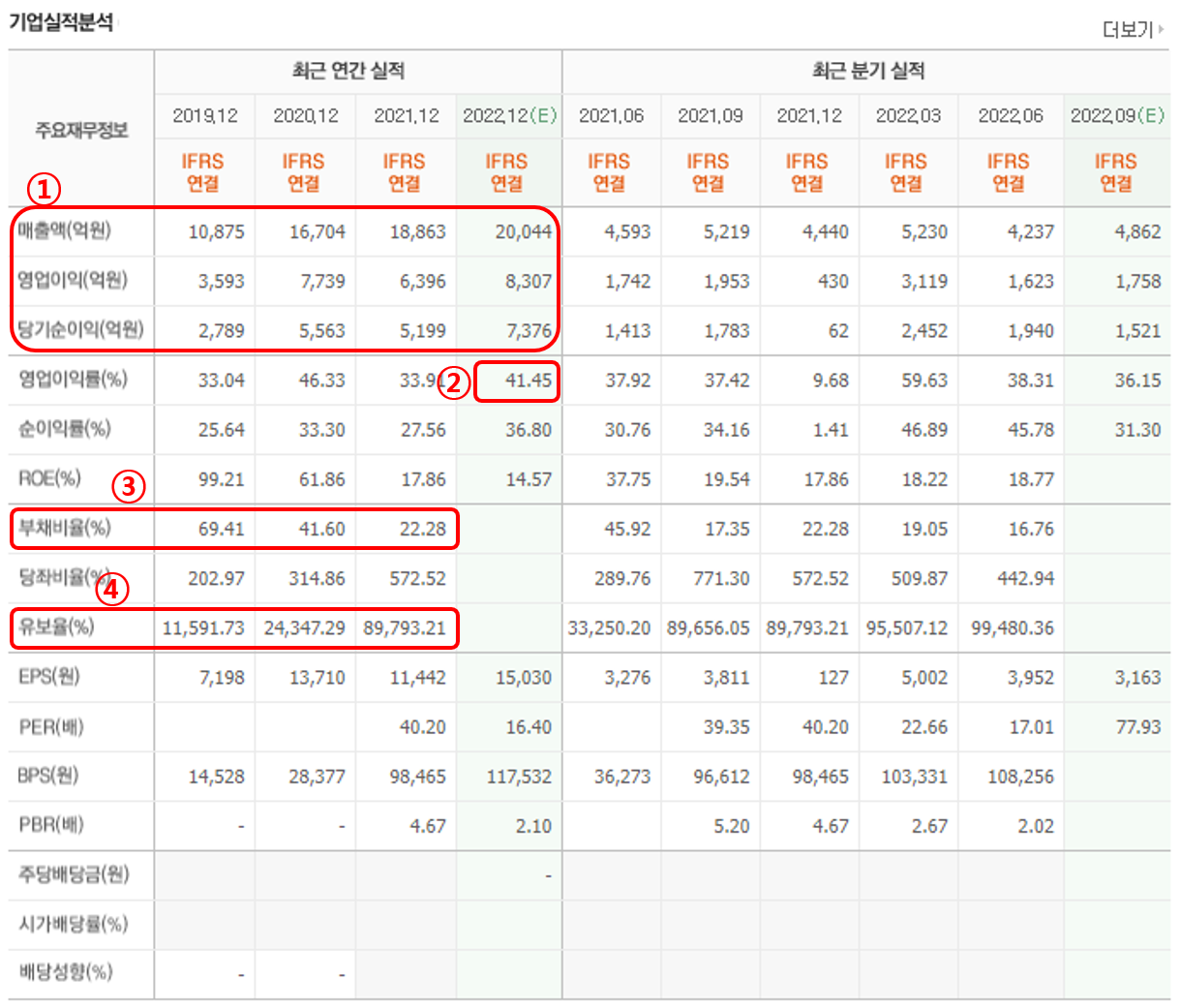Select the IFRS 연결 label under 2019.12
Screen dimensions: 1180x1008
coord(204,168)
